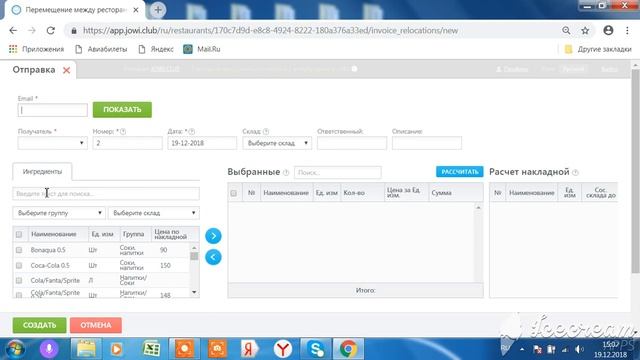Open the Авиабилеты bookmark

(101, 49)
